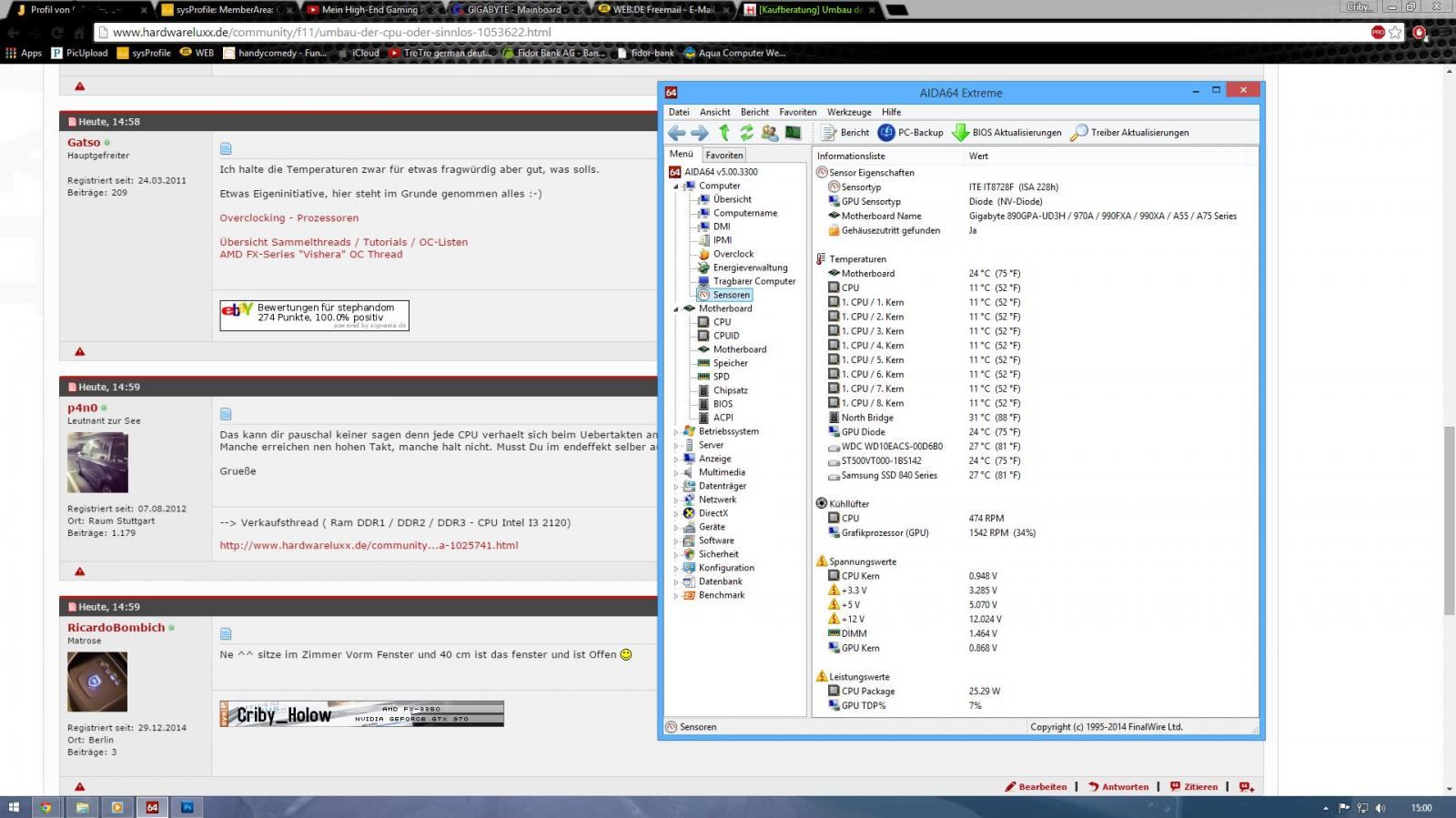Switch to the Menü tab in AIDA64
The height and width of the screenshot is (818, 1456).
[x=682, y=154]
